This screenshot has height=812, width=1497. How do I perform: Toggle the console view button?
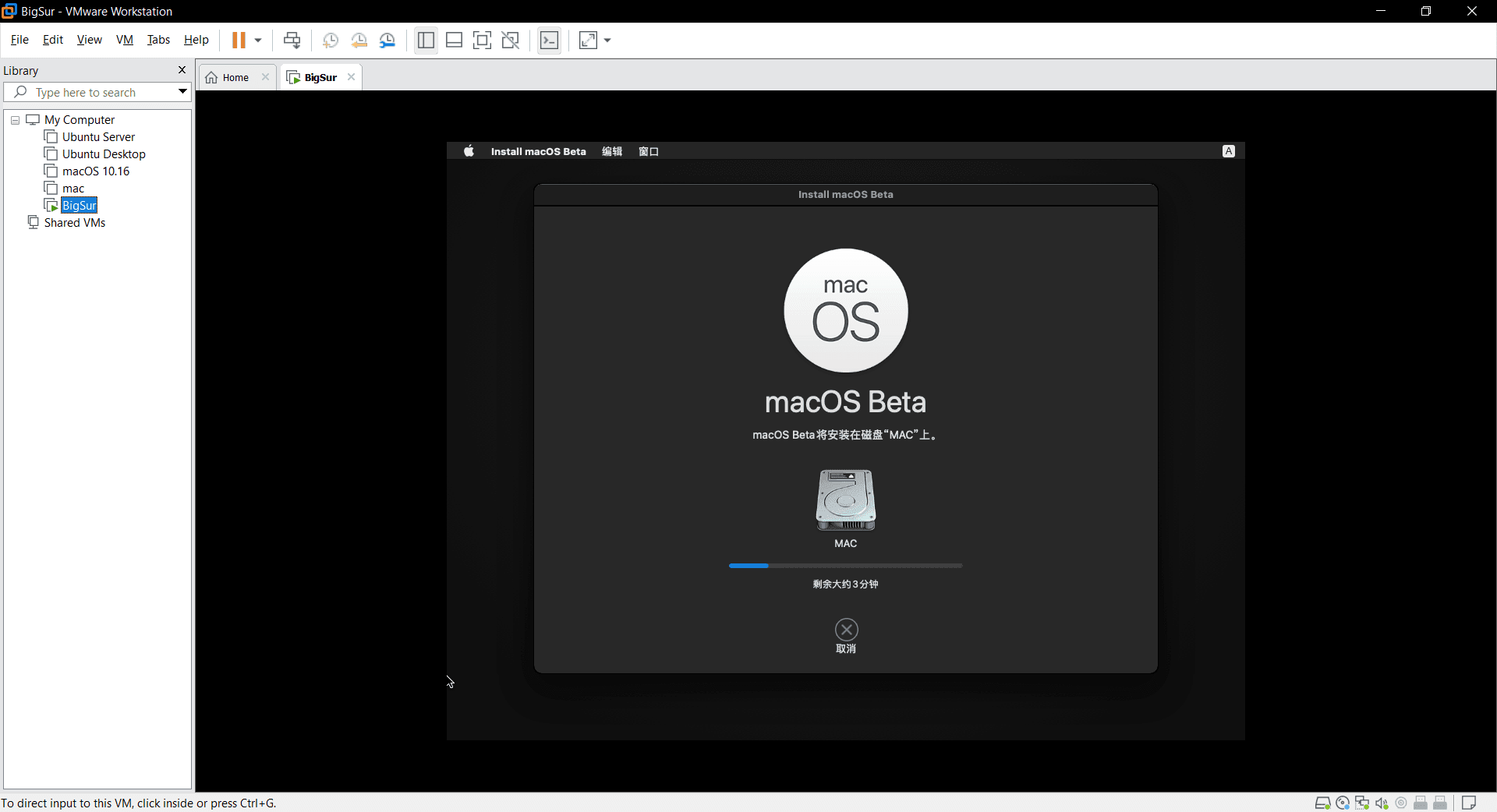550,41
